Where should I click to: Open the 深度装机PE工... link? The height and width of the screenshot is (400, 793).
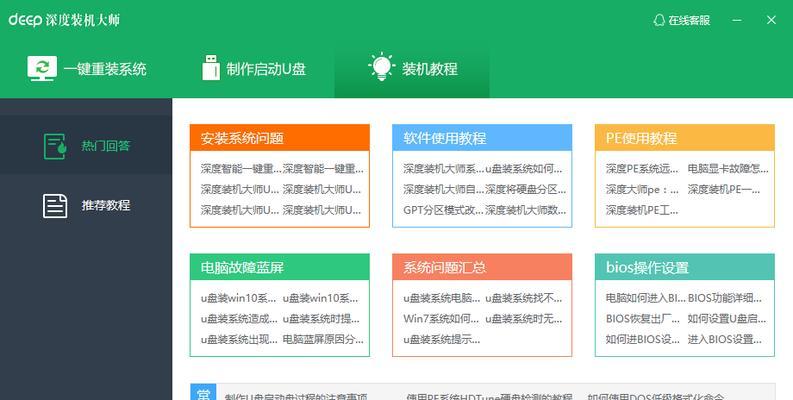[642, 210]
